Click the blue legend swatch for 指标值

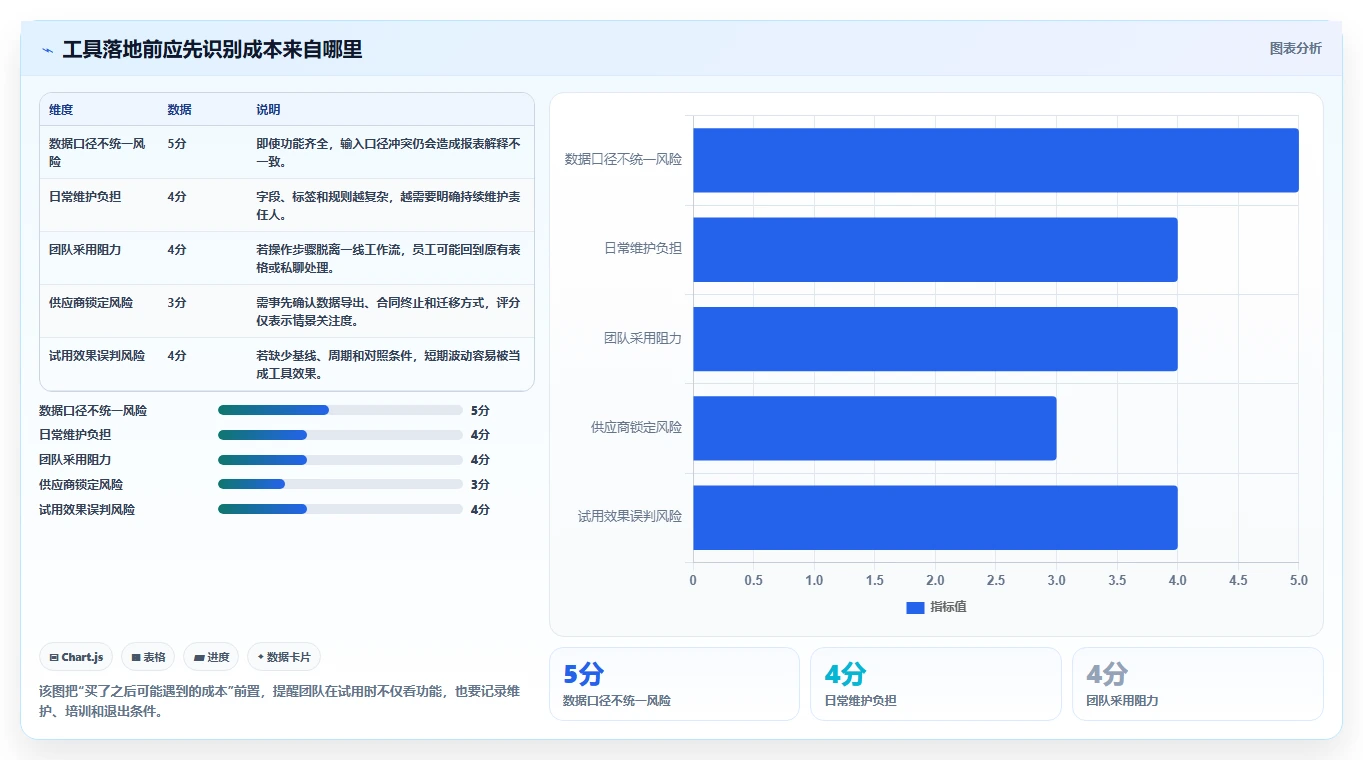(x=915, y=607)
